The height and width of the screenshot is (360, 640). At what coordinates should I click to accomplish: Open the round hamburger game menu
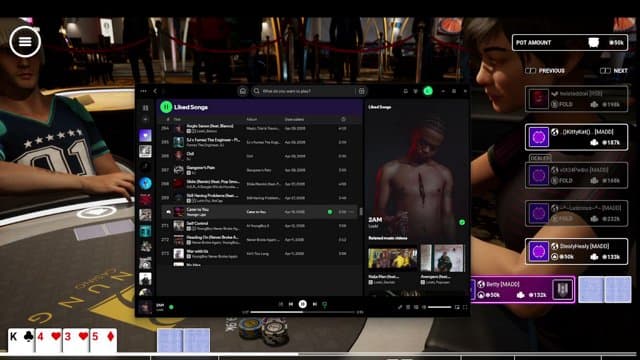25,42
